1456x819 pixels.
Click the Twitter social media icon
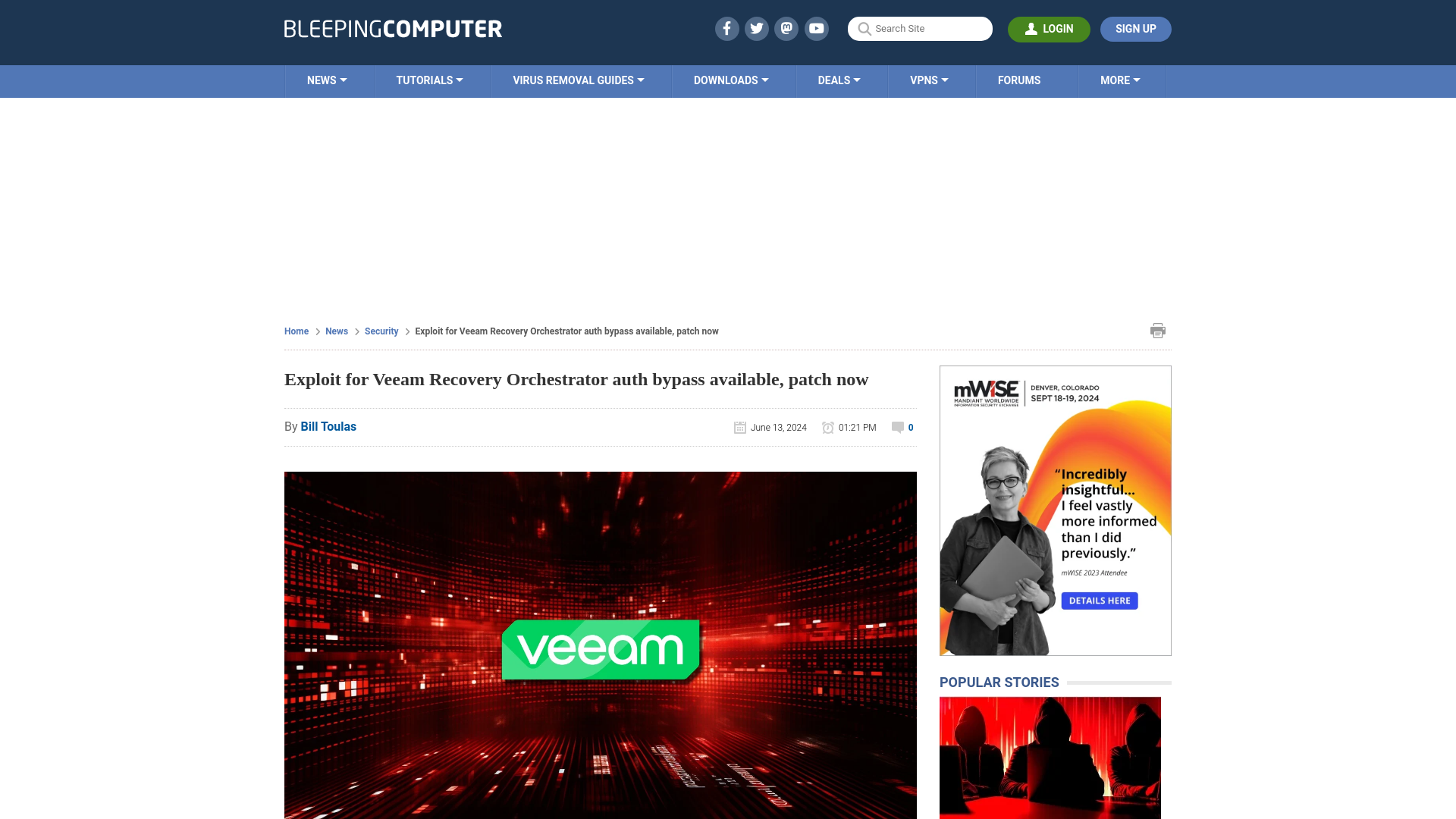coord(756,28)
